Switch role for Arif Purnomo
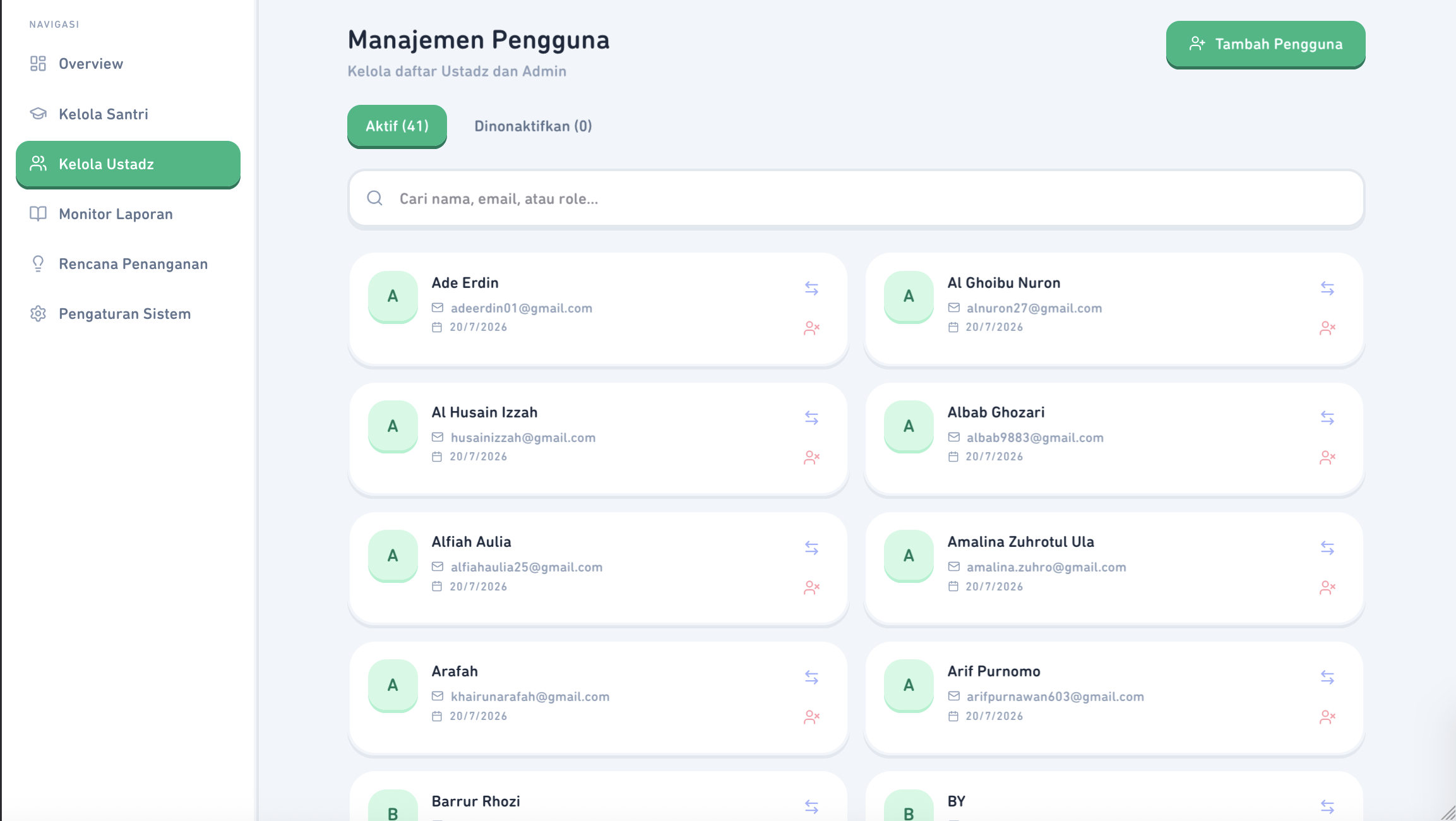The image size is (1456, 821). pyautogui.click(x=1327, y=678)
